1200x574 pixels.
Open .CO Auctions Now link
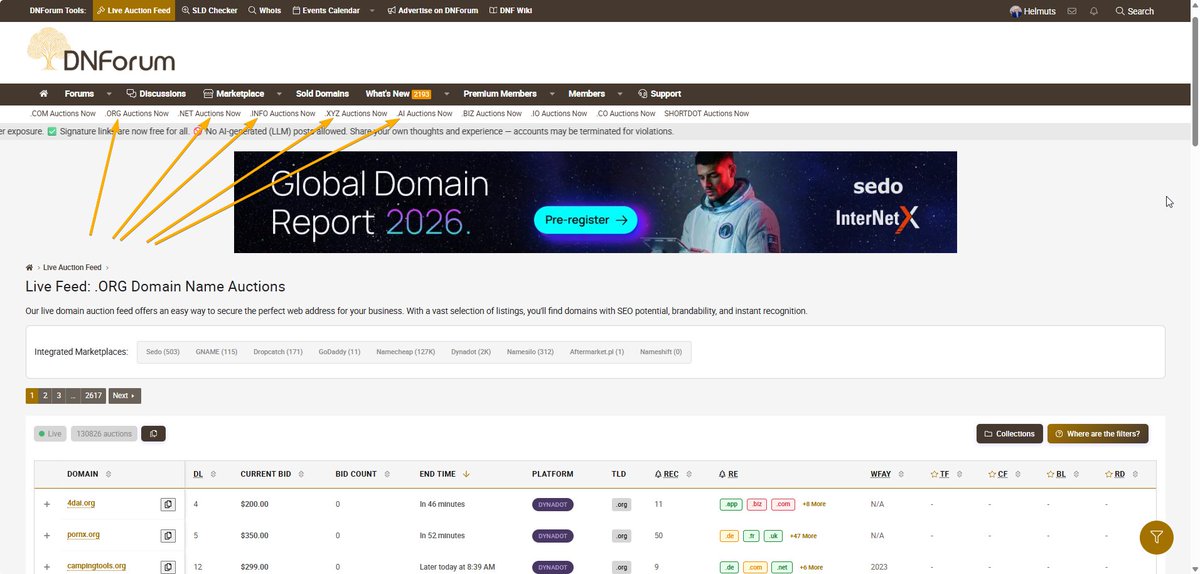[x=626, y=113]
